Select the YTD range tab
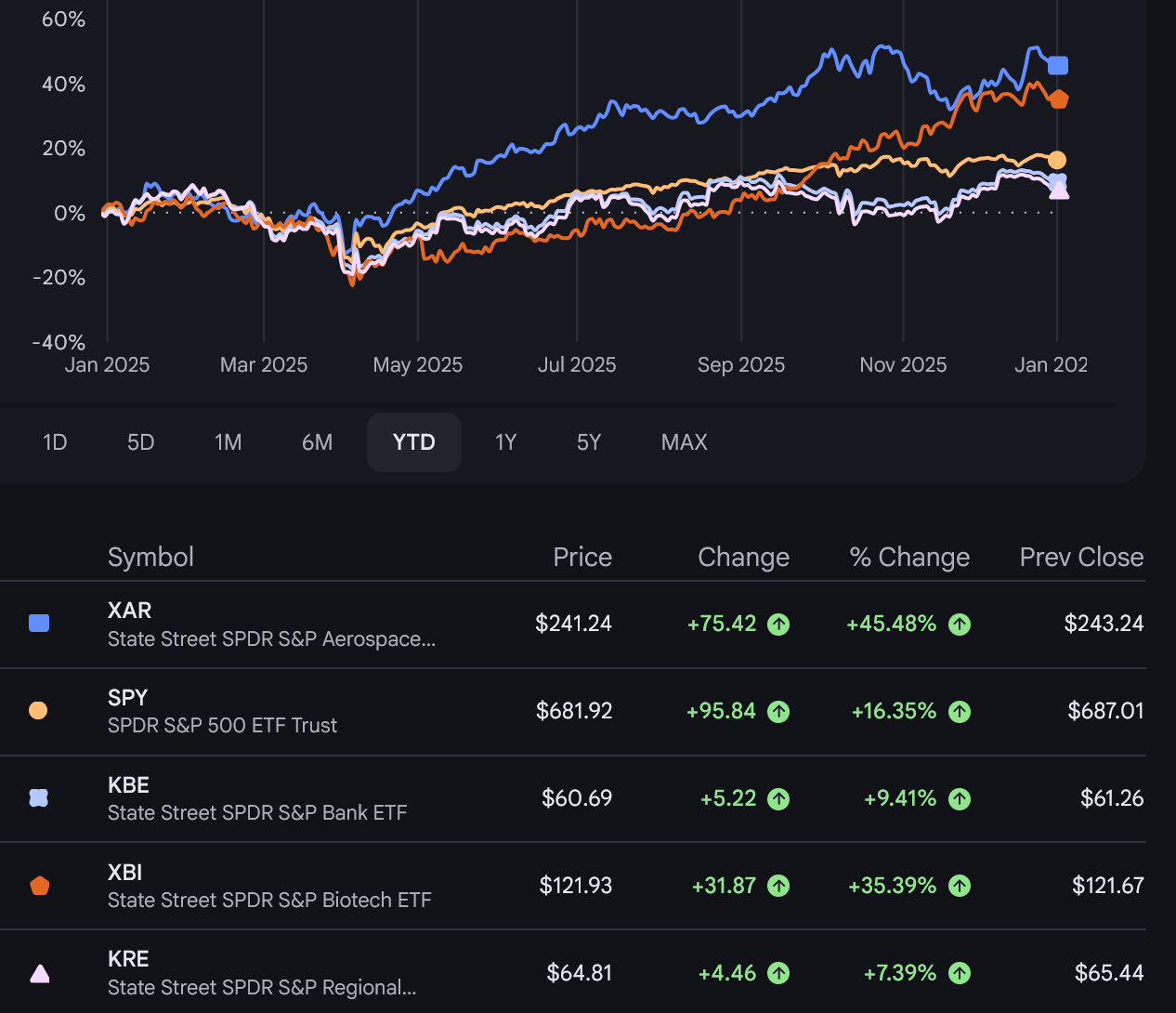 pyautogui.click(x=413, y=442)
